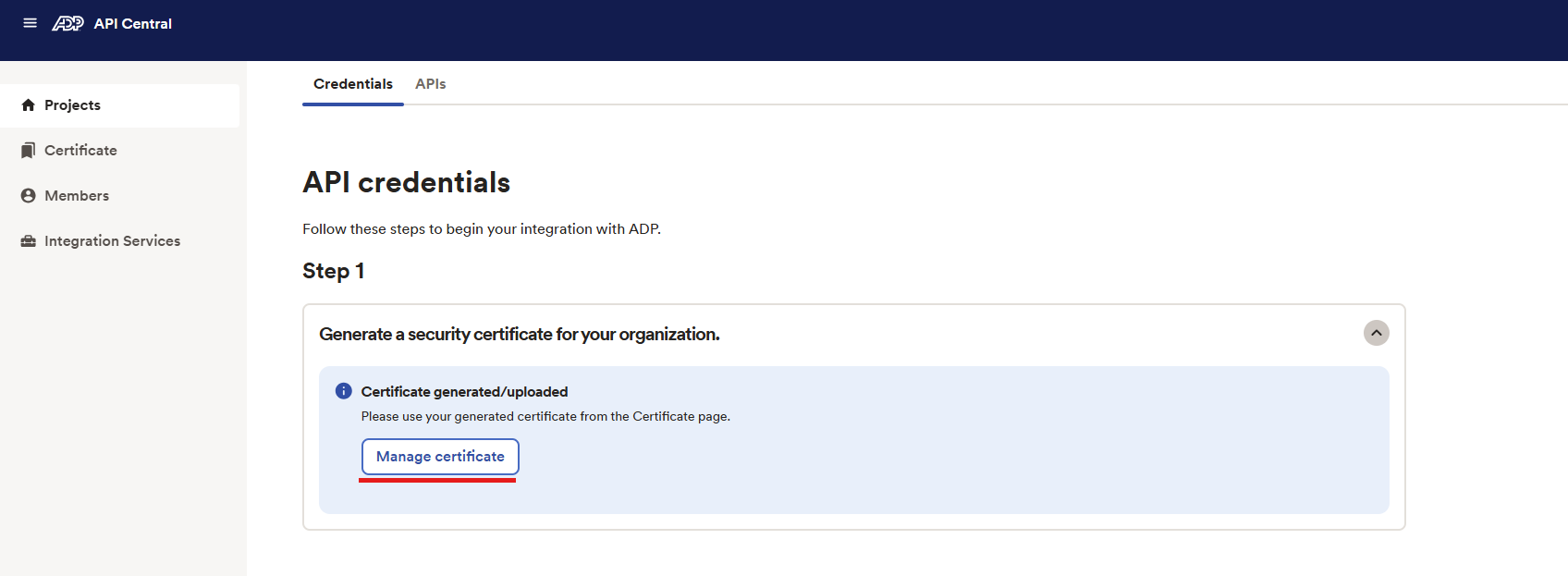
Task: Select the Credentials tab
Action: point(353,84)
